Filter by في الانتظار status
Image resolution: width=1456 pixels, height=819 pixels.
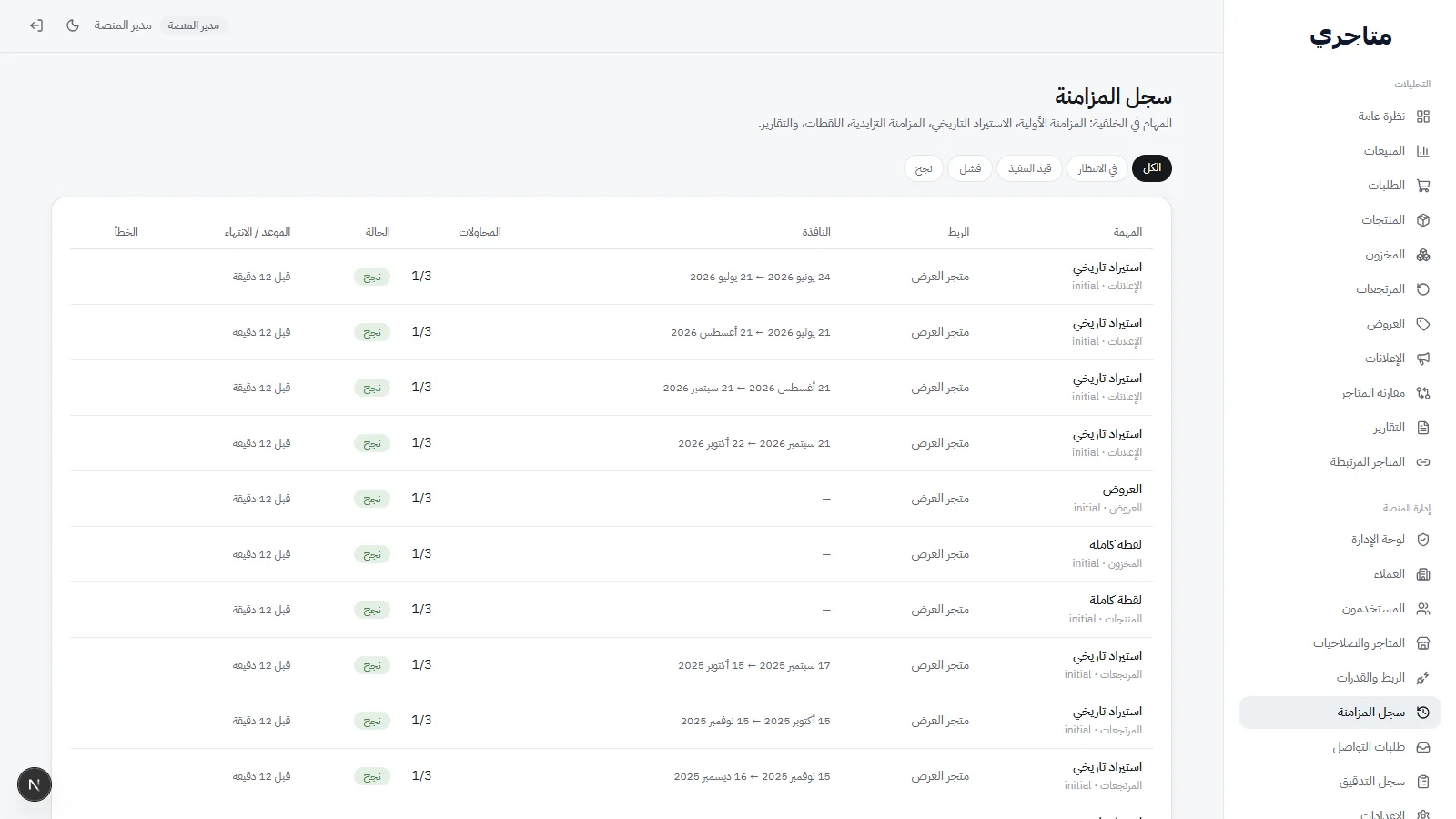[x=1097, y=168]
